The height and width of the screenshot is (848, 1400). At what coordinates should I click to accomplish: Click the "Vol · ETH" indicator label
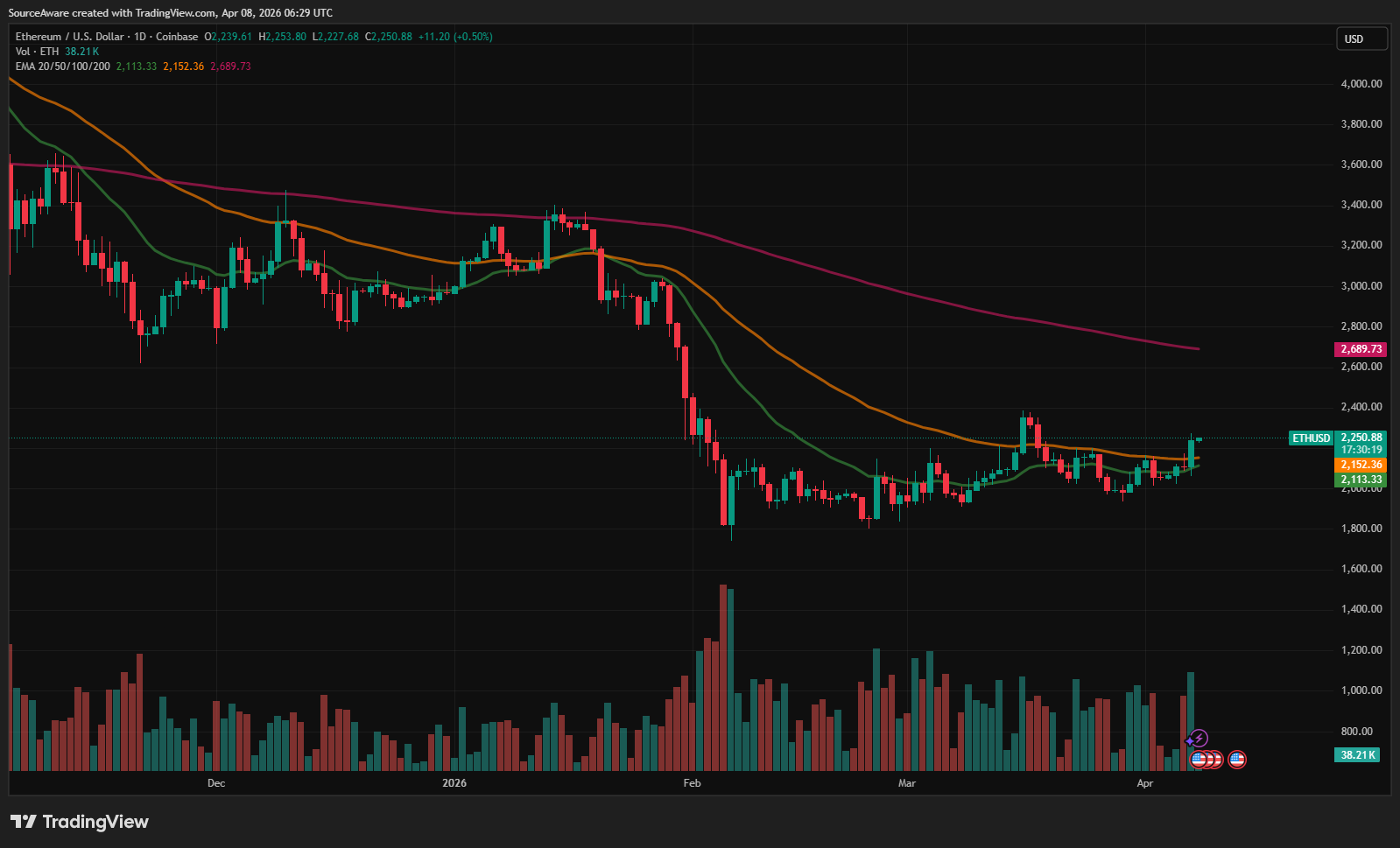click(38, 52)
